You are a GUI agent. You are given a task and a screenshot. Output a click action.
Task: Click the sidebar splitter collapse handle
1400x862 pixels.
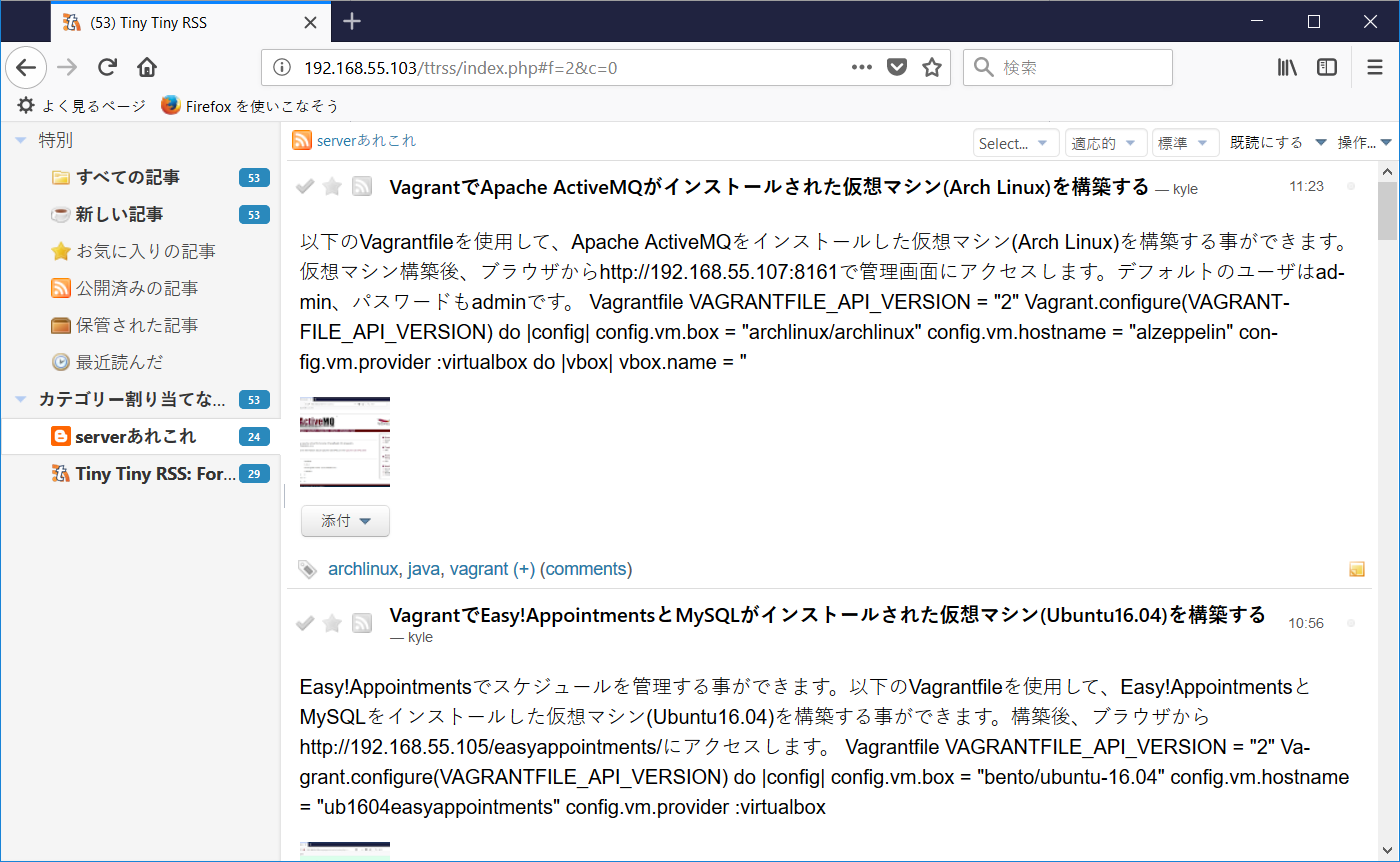[284, 496]
